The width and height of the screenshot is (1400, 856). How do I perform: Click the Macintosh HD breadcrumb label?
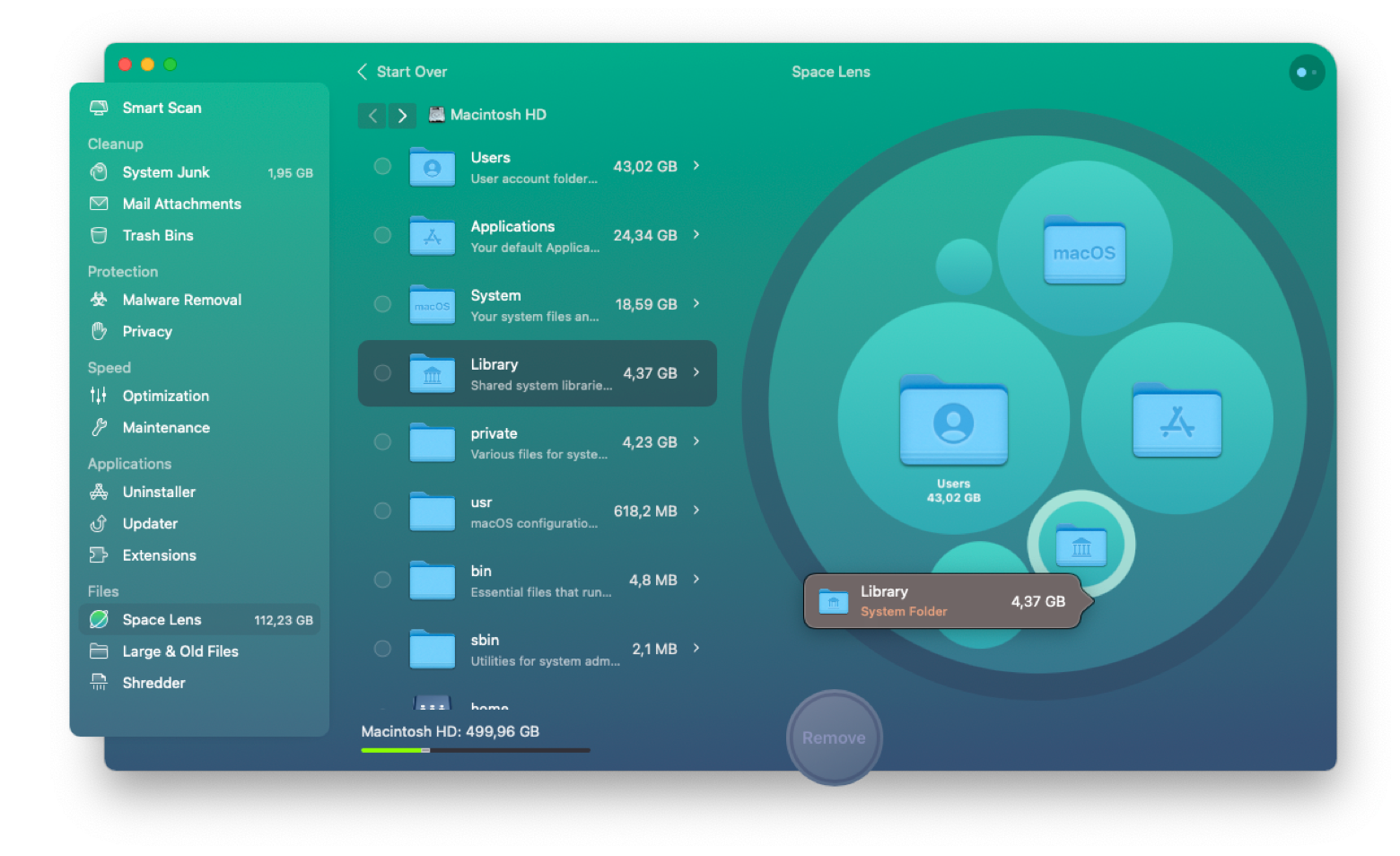click(x=498, y=115)
